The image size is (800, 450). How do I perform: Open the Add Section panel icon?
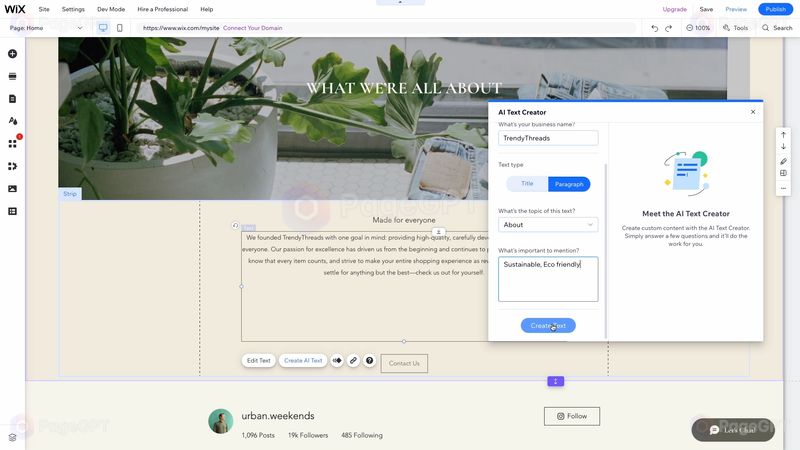[x=12, y=77]
